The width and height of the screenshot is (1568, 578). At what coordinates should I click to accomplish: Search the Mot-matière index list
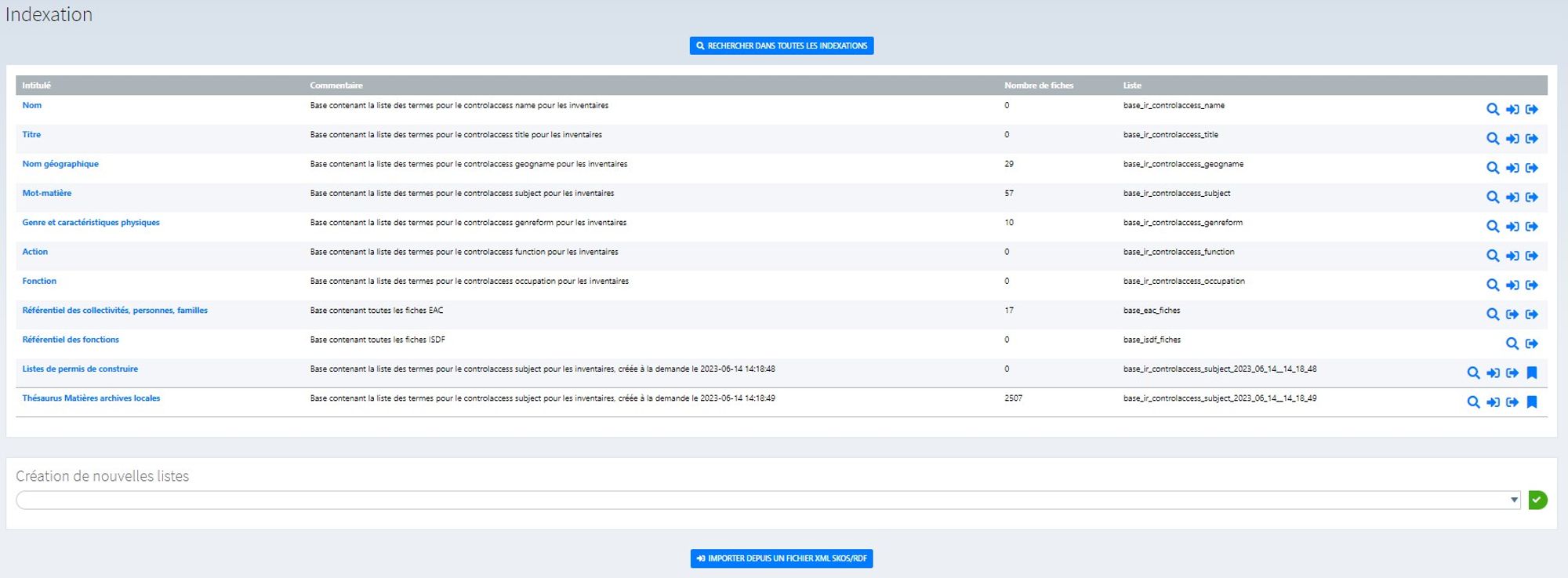coord(1493,198)
